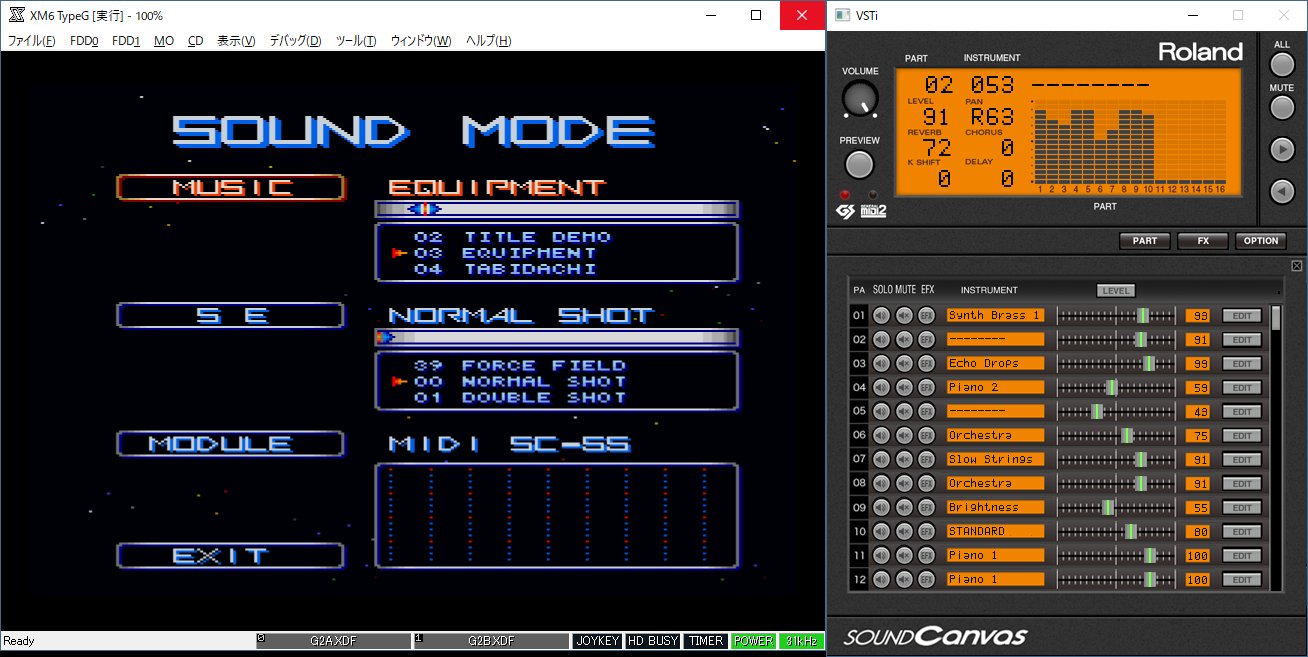Select MUSIC in Sound Mode screen

pyautogui.click(x=231, y=187)
